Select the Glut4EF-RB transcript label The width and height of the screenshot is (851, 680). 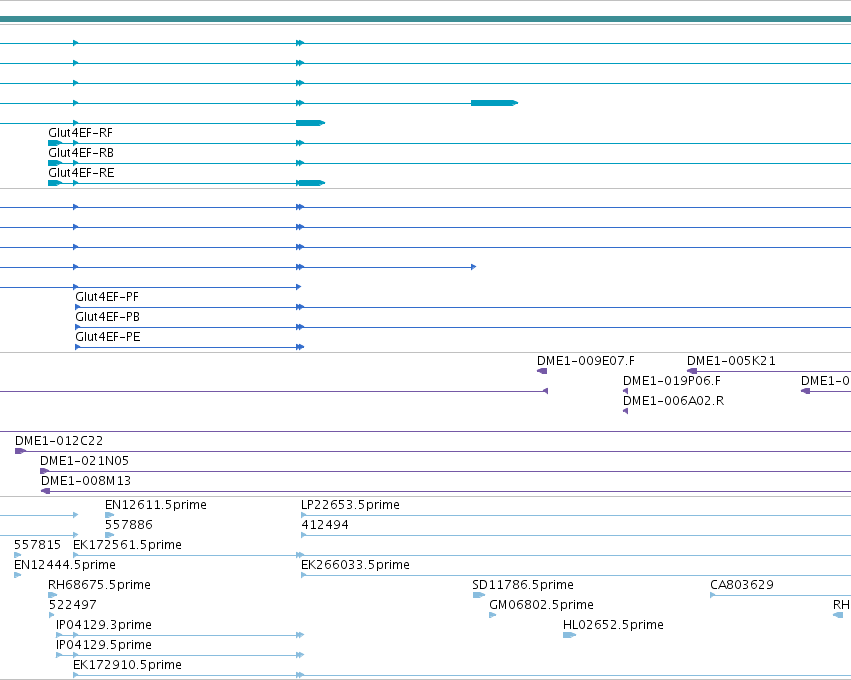81,153
